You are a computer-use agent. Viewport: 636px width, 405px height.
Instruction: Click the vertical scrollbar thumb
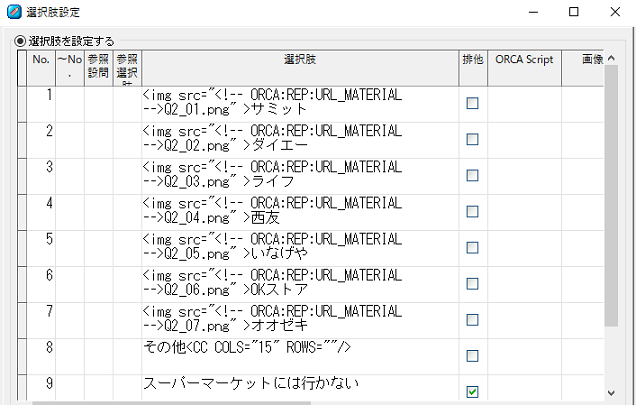611,196
